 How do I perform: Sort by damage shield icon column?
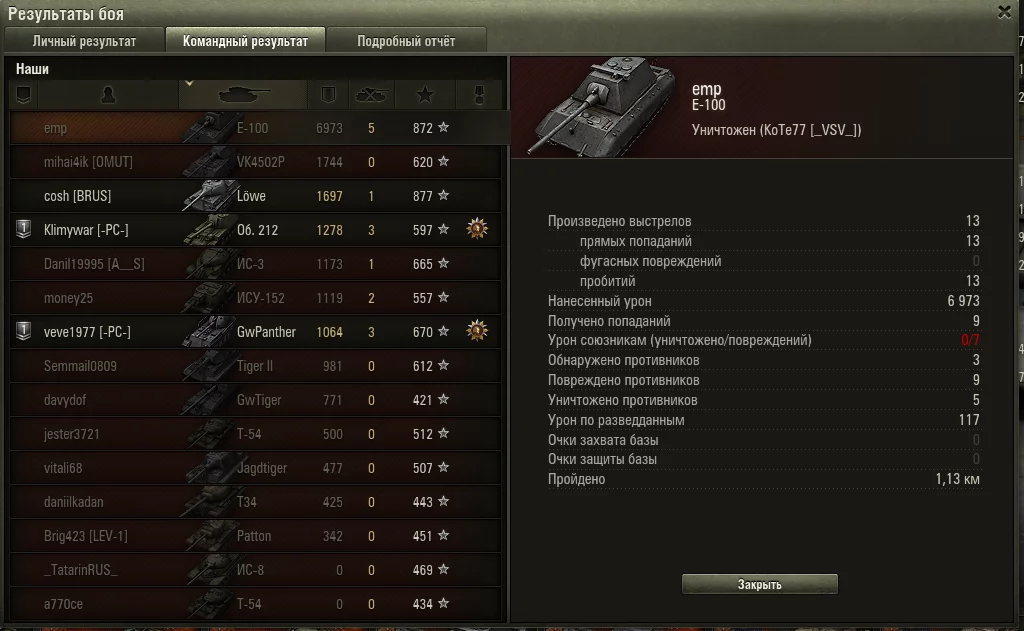point(328,95)
